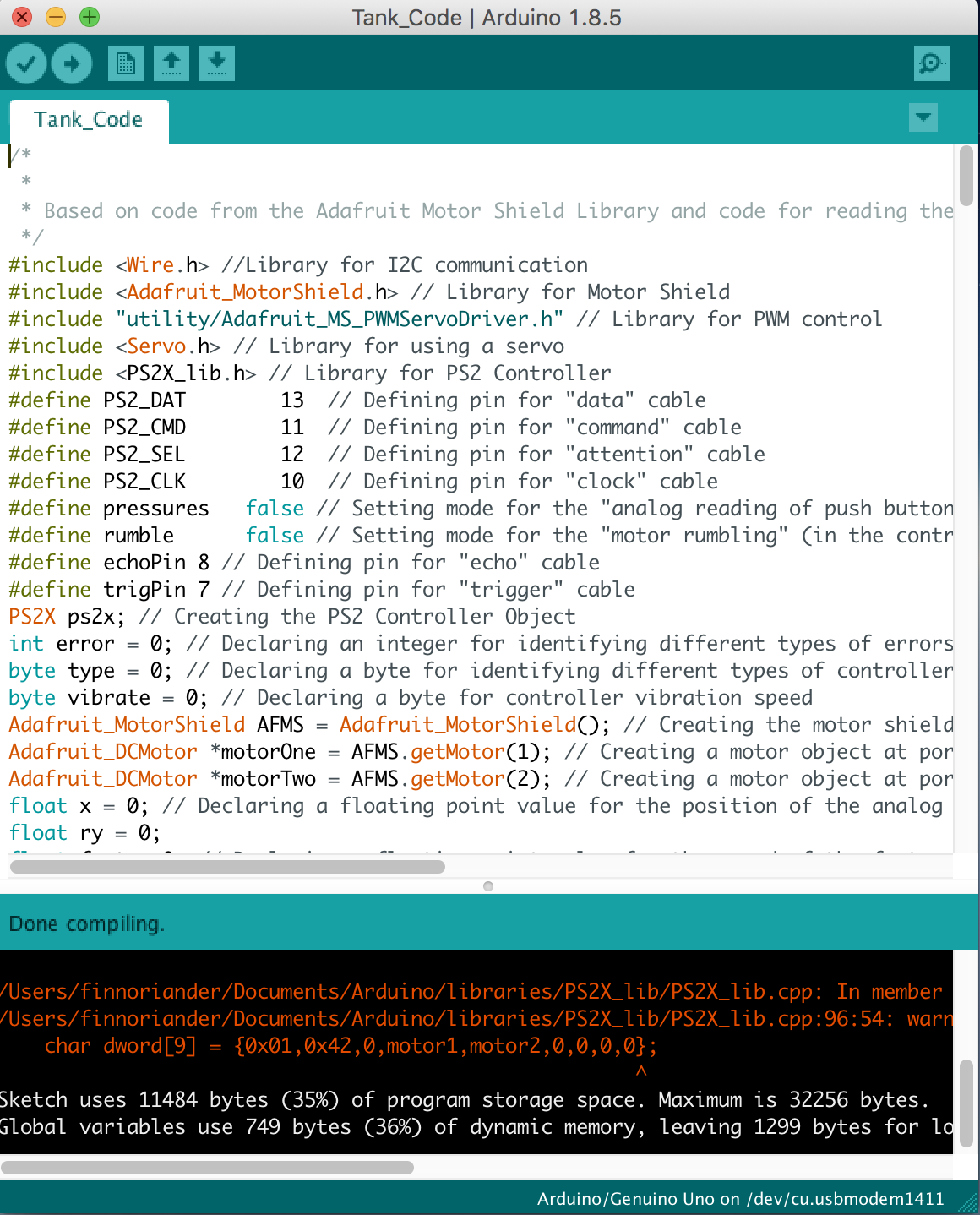This screenshot has height=1215, width=980.
Task: Click the '*motorTwo' declaration line
Action: click(481, 779)
